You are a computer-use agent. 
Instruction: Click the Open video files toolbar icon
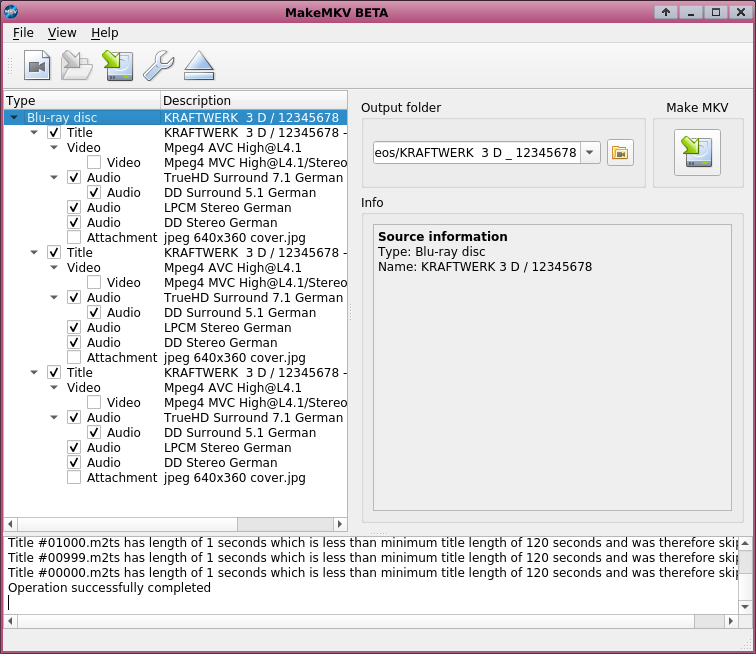pyautogui.click(x=37, y=66)
